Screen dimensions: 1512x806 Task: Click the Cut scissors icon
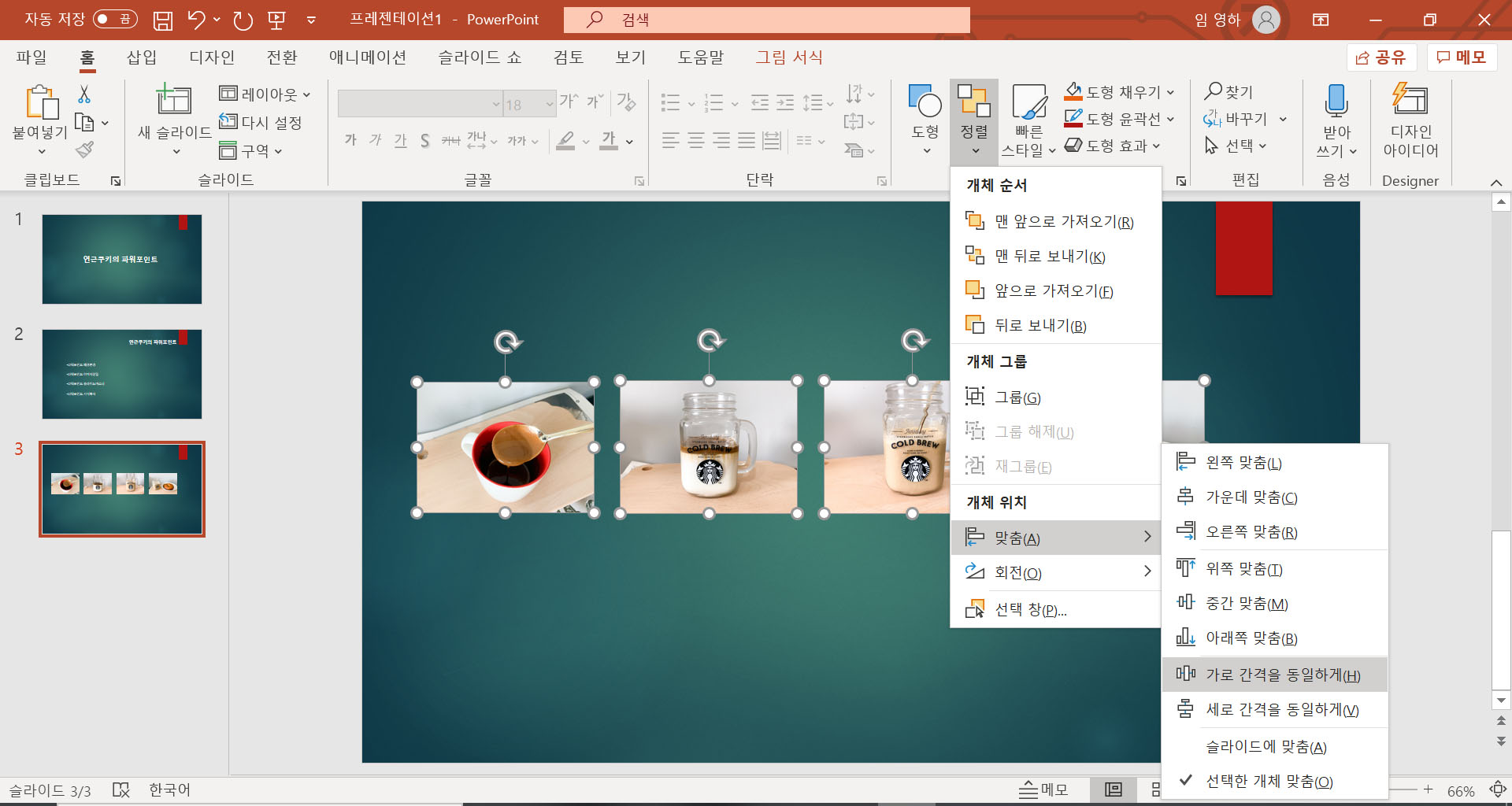click(x=84, y=94)
